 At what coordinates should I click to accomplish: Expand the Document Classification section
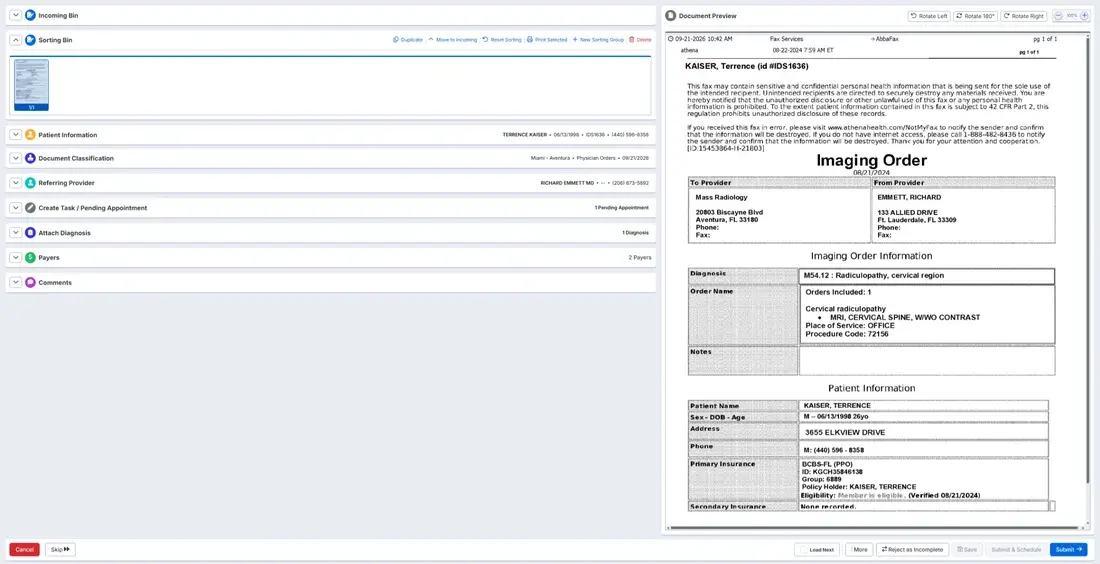click(x=16, y=159)
